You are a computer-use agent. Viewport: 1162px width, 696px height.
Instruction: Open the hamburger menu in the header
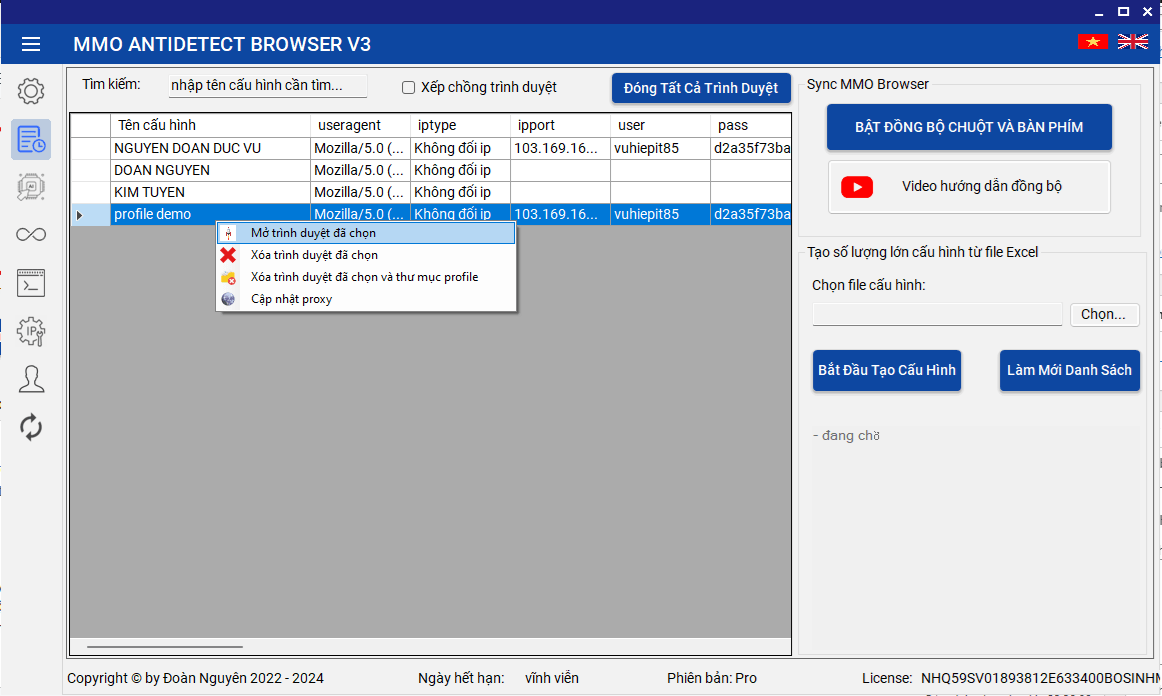coord(31,44)
